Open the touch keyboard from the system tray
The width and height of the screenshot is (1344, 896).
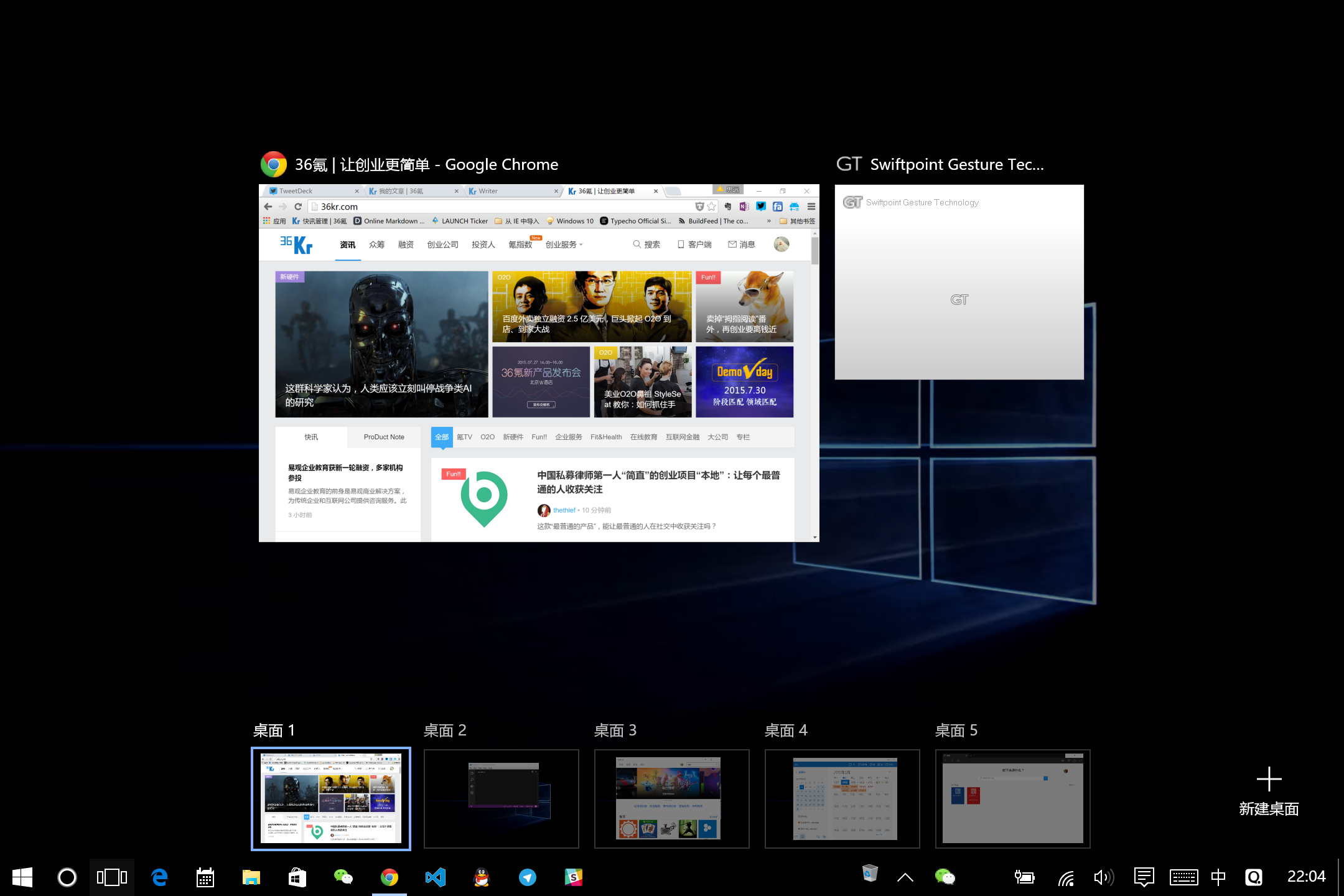click(1183, 877)
